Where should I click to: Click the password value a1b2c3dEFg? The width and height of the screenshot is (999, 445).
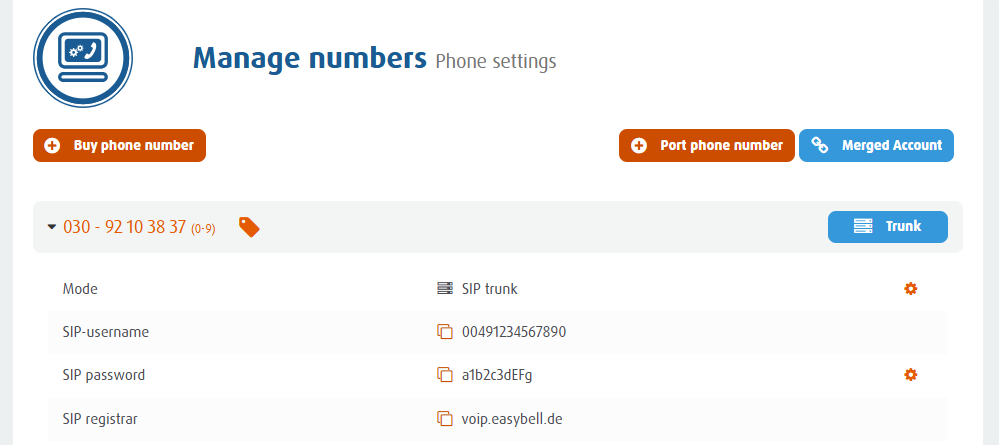tap(497, 375)
